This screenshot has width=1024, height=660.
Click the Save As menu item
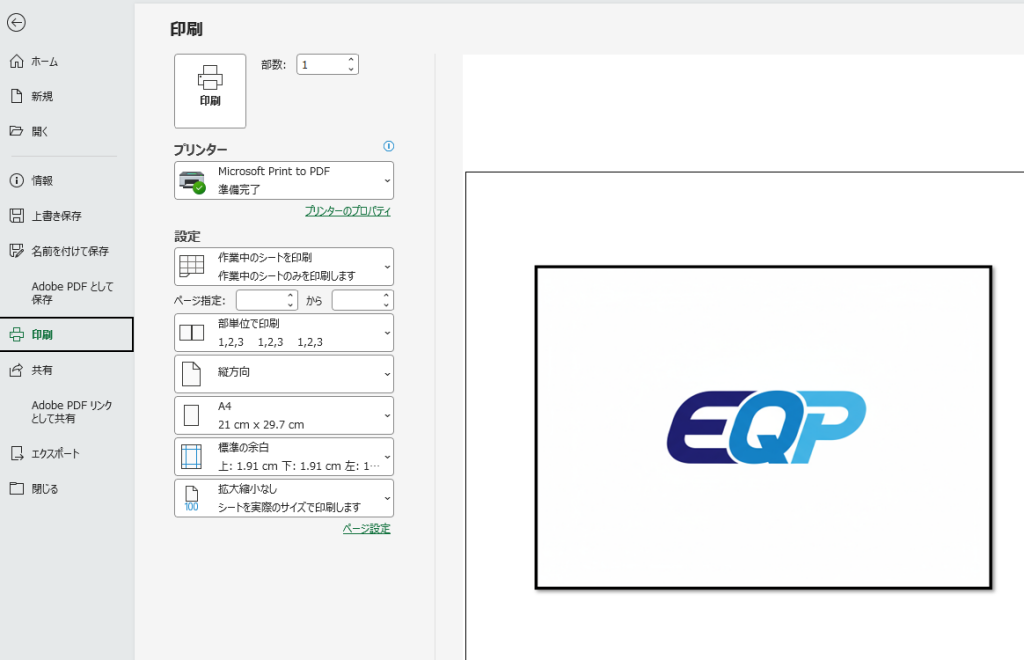[69, 251]
